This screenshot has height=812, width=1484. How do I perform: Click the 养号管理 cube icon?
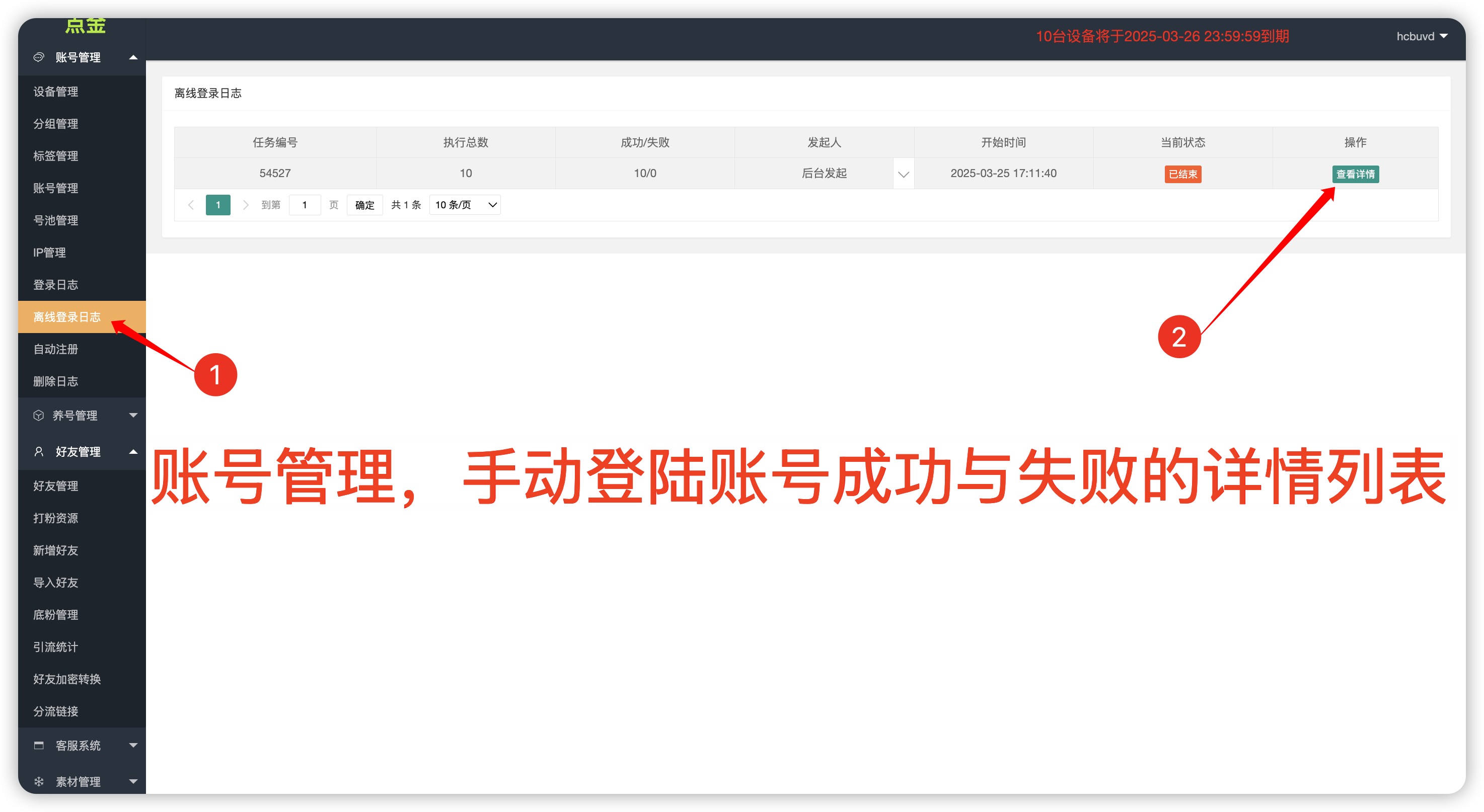[x=39, y=415]
